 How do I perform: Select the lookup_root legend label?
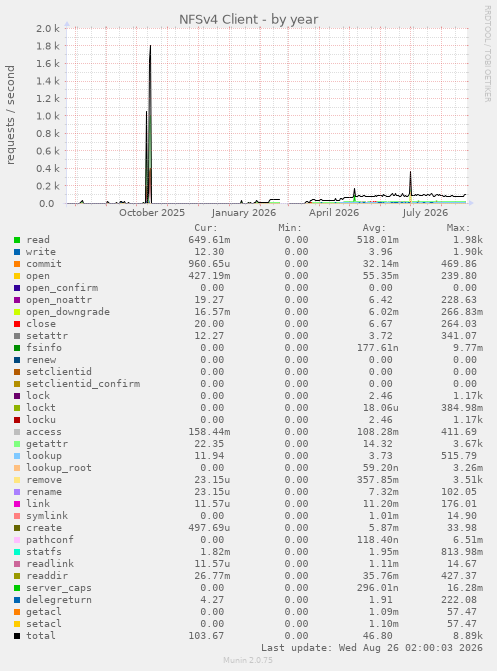(59, 468)
